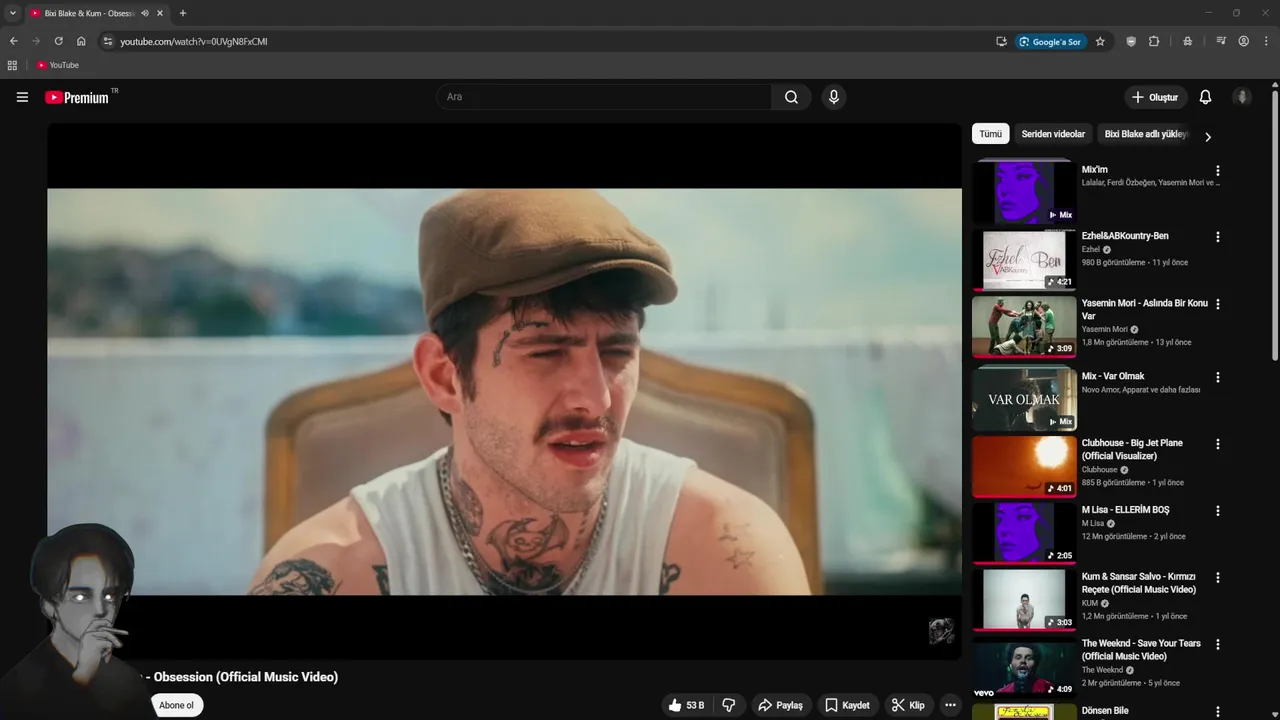Screen dimensions: 1280x720
Task: Bookmark this page with star icon
Action: tap(1100, 41)
